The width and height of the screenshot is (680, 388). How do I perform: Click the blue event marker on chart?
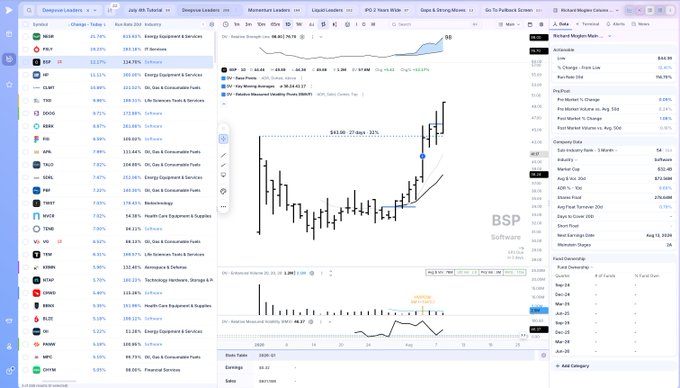422,156
